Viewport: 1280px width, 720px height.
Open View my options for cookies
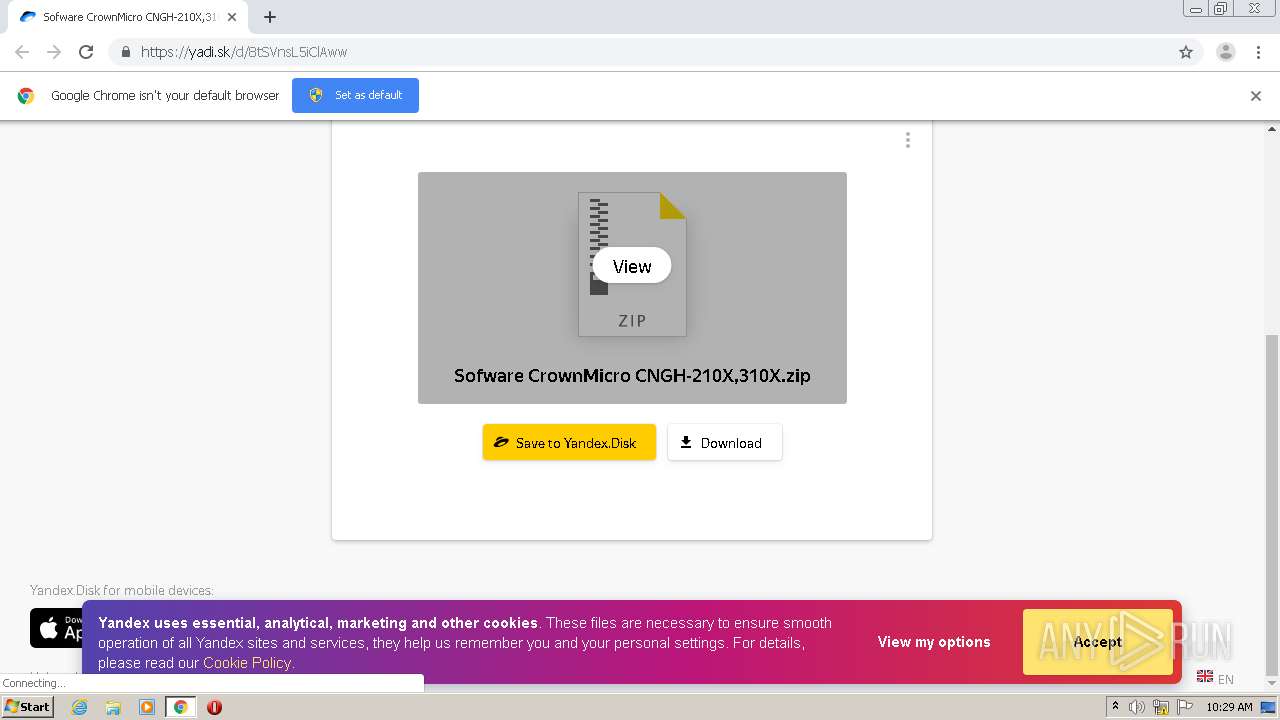pyautogui.click(x=934, y=642)
